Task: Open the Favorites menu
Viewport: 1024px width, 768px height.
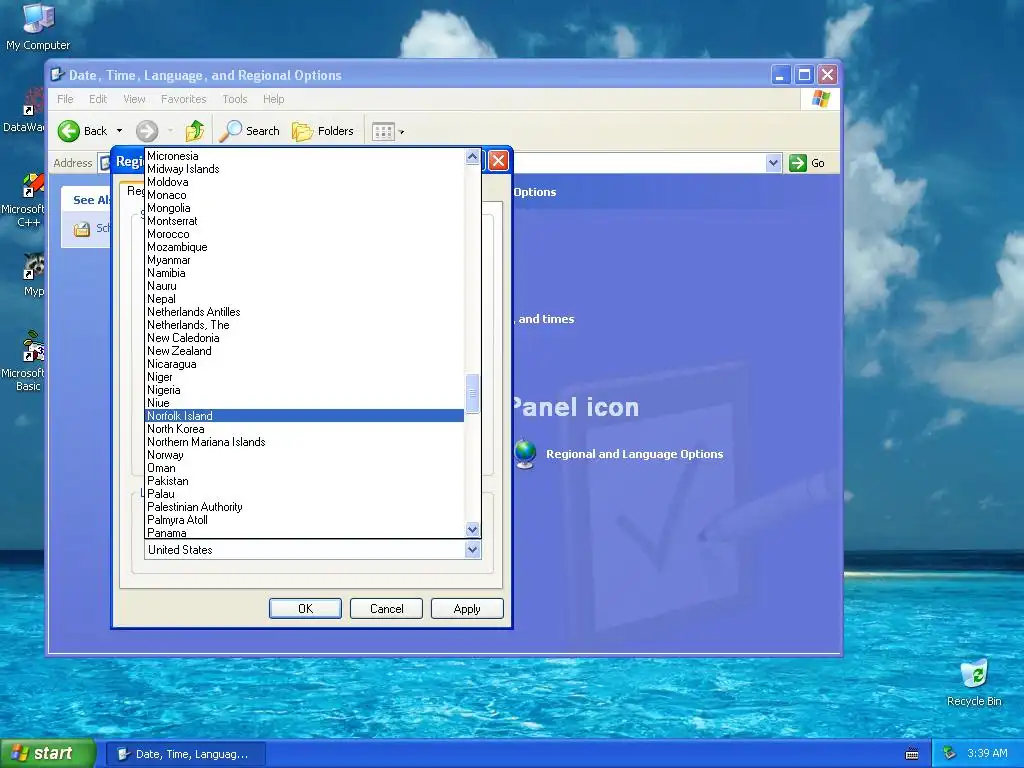Action: (x=184, y=99)
